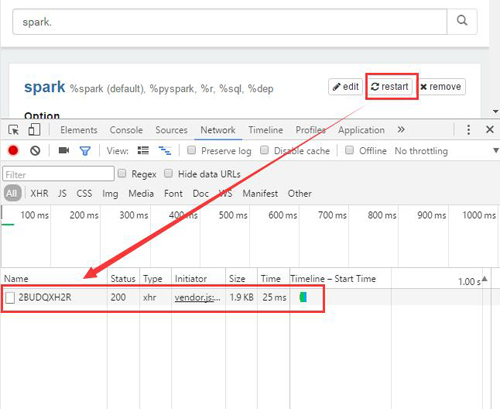Expand the hidden DevTools tabs chevron

[x=401, y=129]
